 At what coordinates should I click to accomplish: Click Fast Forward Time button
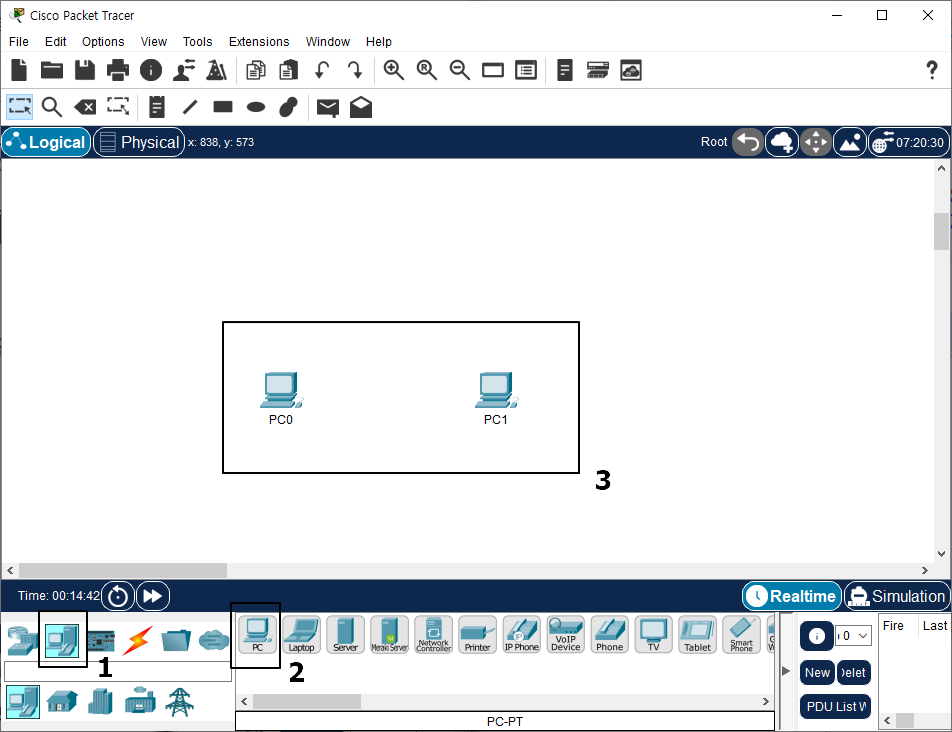coord(153,596)
